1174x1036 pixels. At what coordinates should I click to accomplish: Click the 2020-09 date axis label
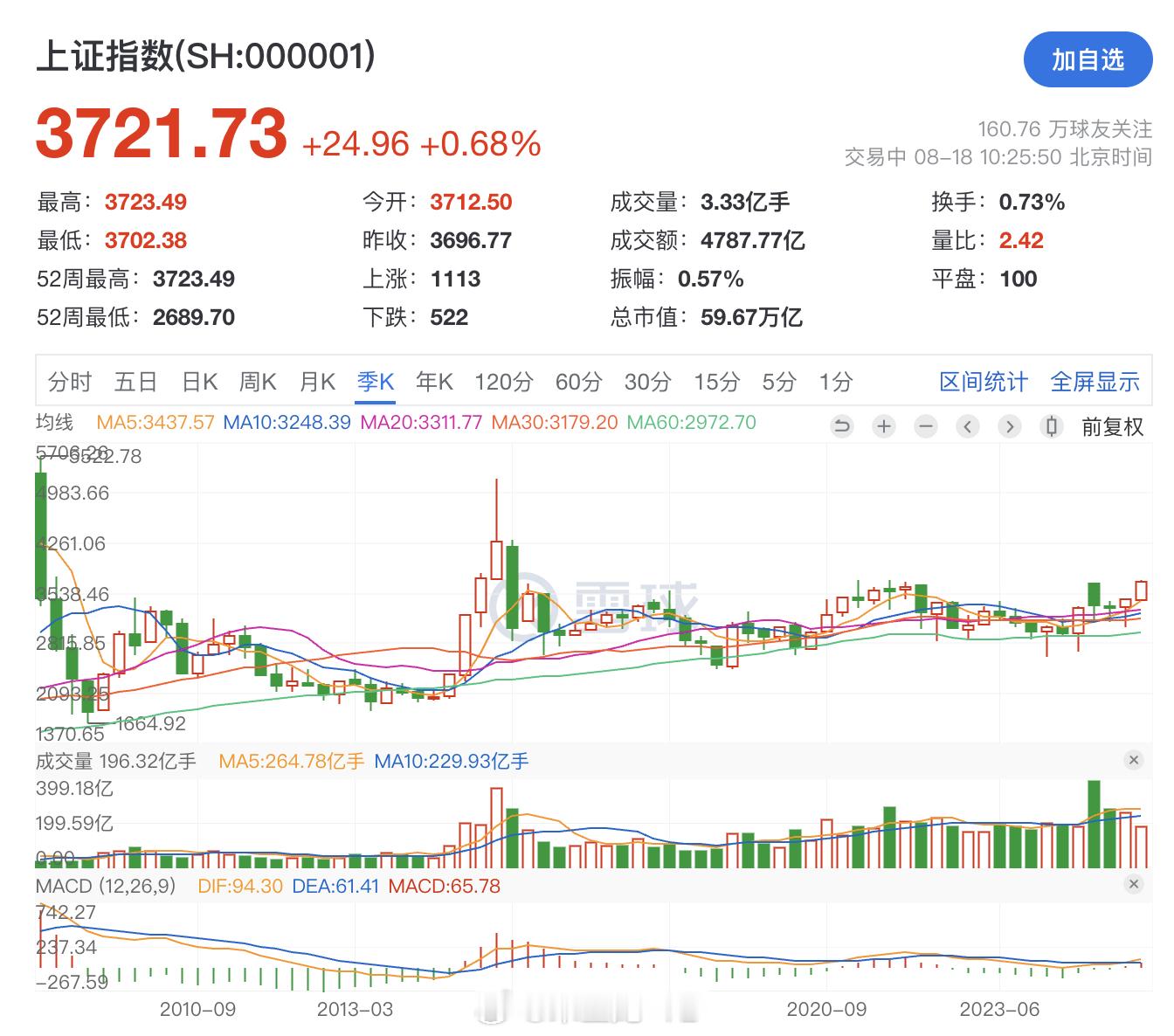click(x=826, y=1010)
